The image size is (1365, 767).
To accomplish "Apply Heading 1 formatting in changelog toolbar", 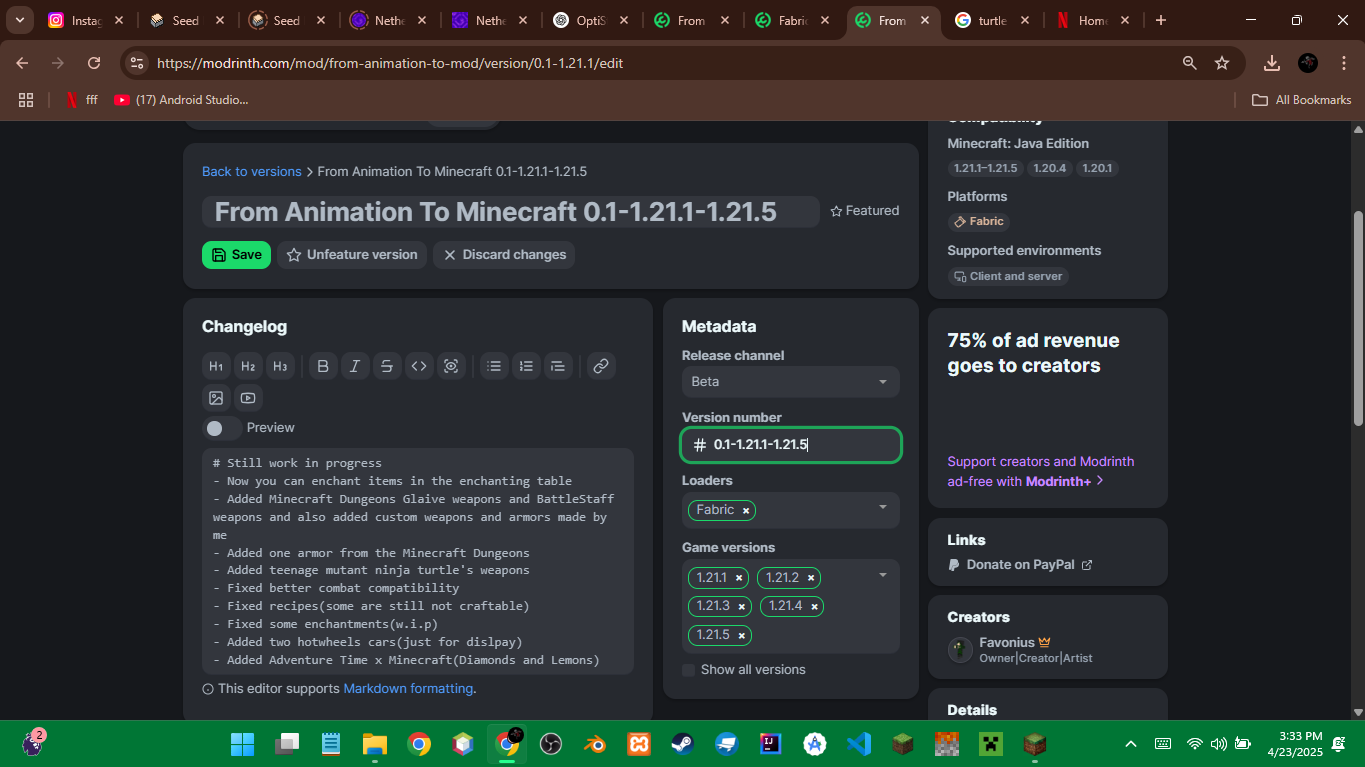I will click(216, 366).
